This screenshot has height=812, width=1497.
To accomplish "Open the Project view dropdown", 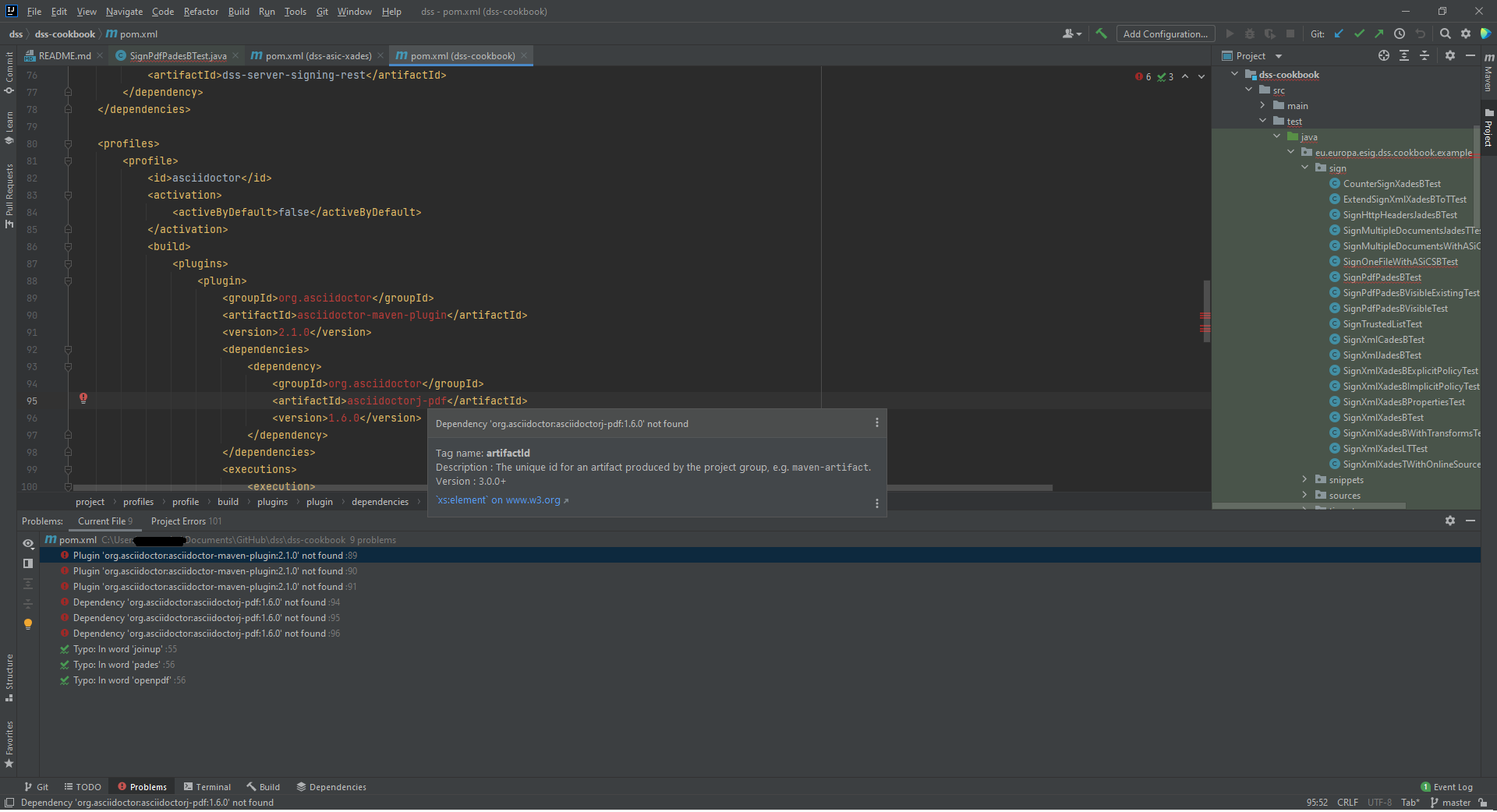I will 1279,56.
